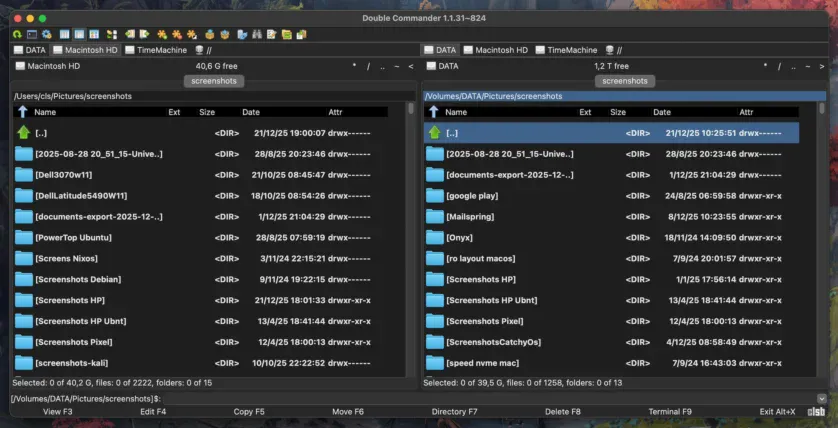Switch to the screenshots tab in the left panel
This screenshot has width=838, height=428.
pos(214,81)
